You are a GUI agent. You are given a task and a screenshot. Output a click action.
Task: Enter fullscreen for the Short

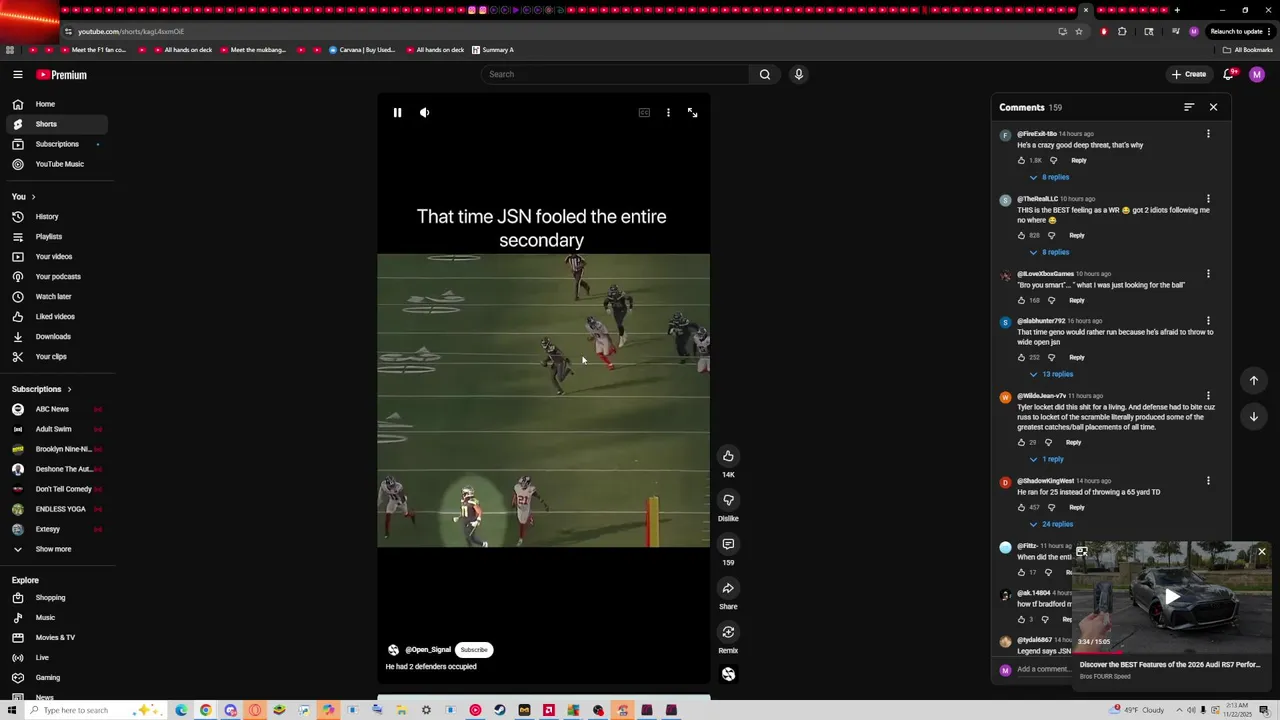(692, 113)
